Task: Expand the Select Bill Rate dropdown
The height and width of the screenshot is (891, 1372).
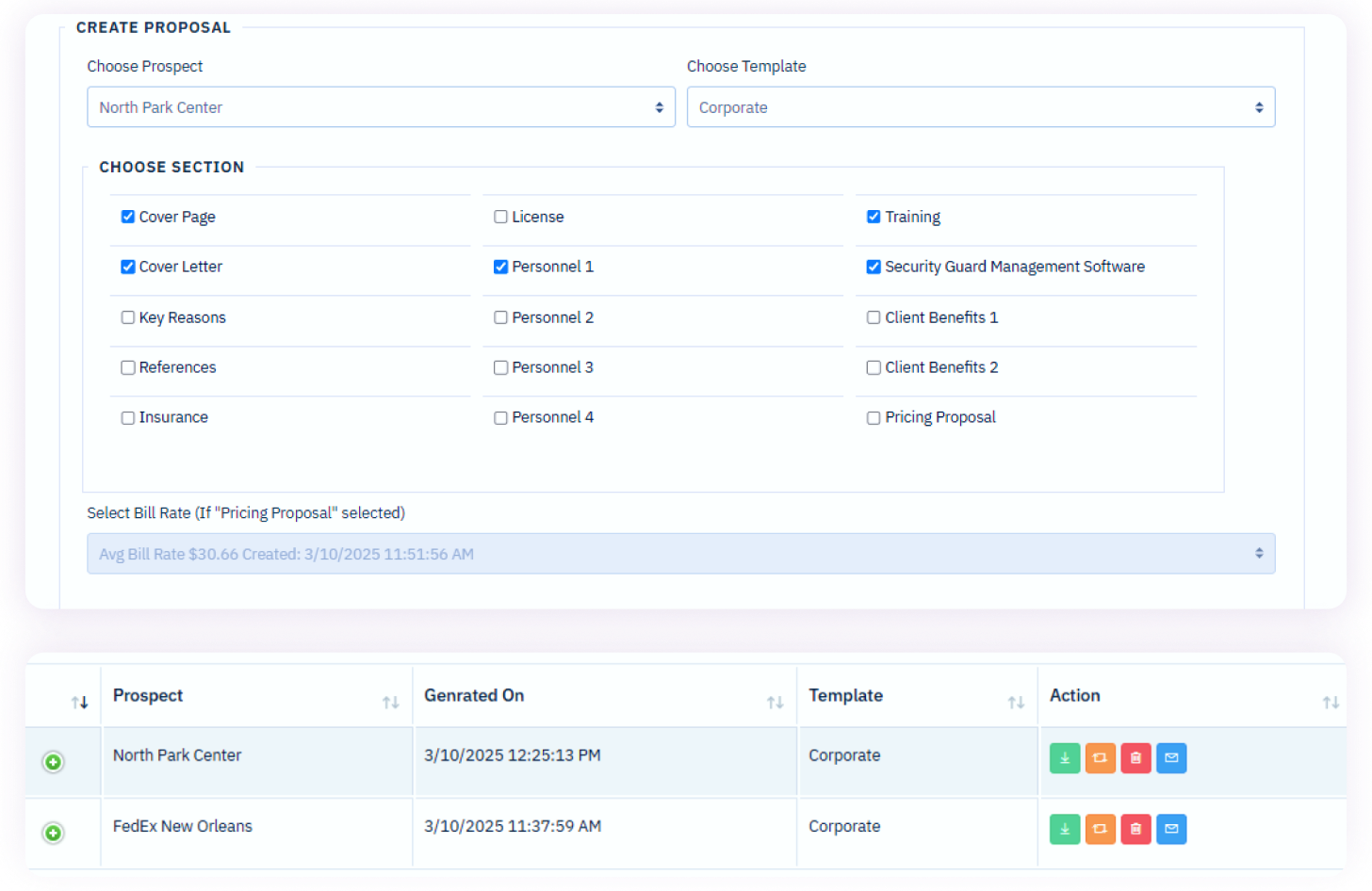Action: tap(680, 554)
